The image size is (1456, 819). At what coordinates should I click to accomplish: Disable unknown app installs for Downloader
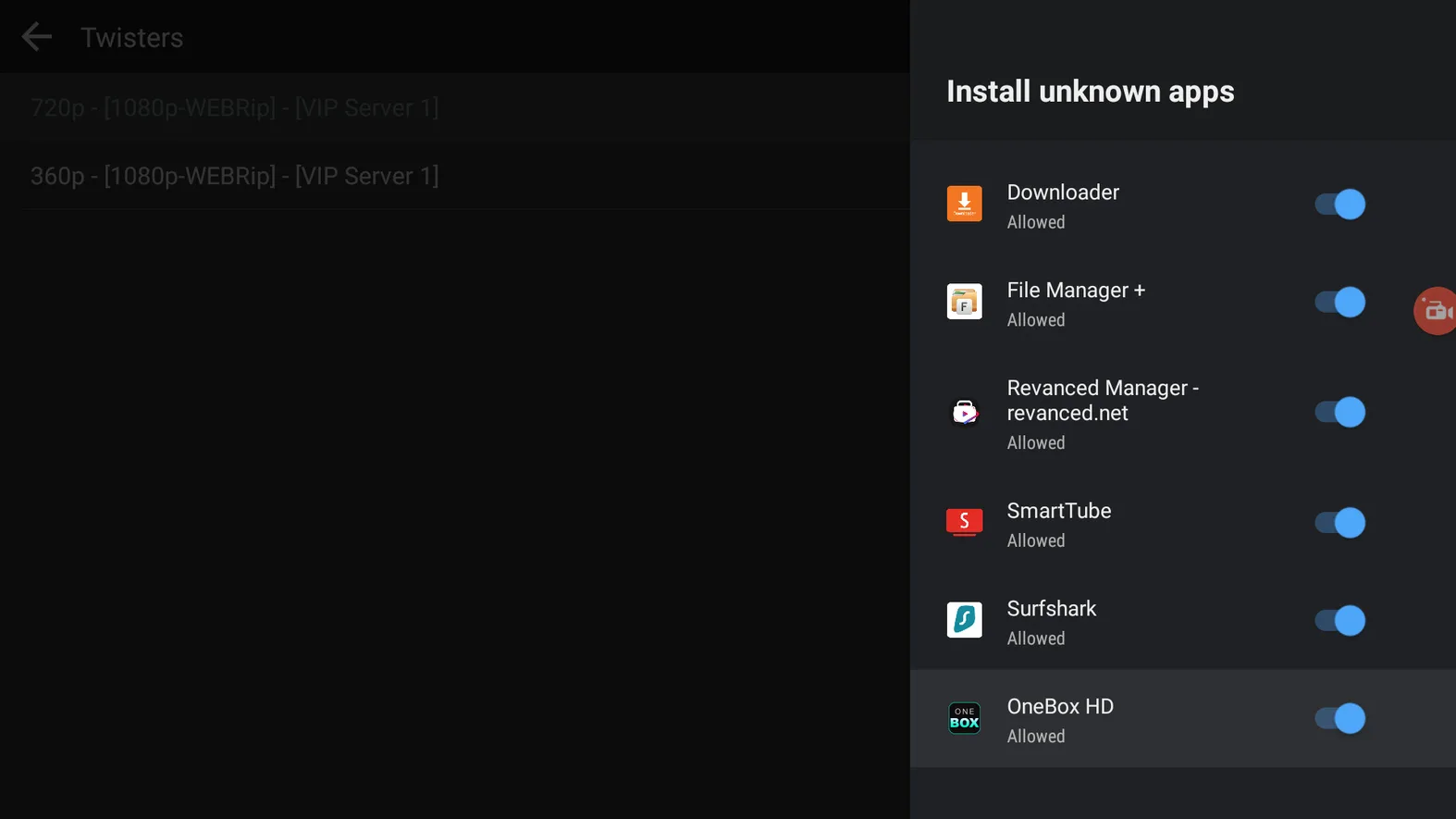pos(1340,204)
